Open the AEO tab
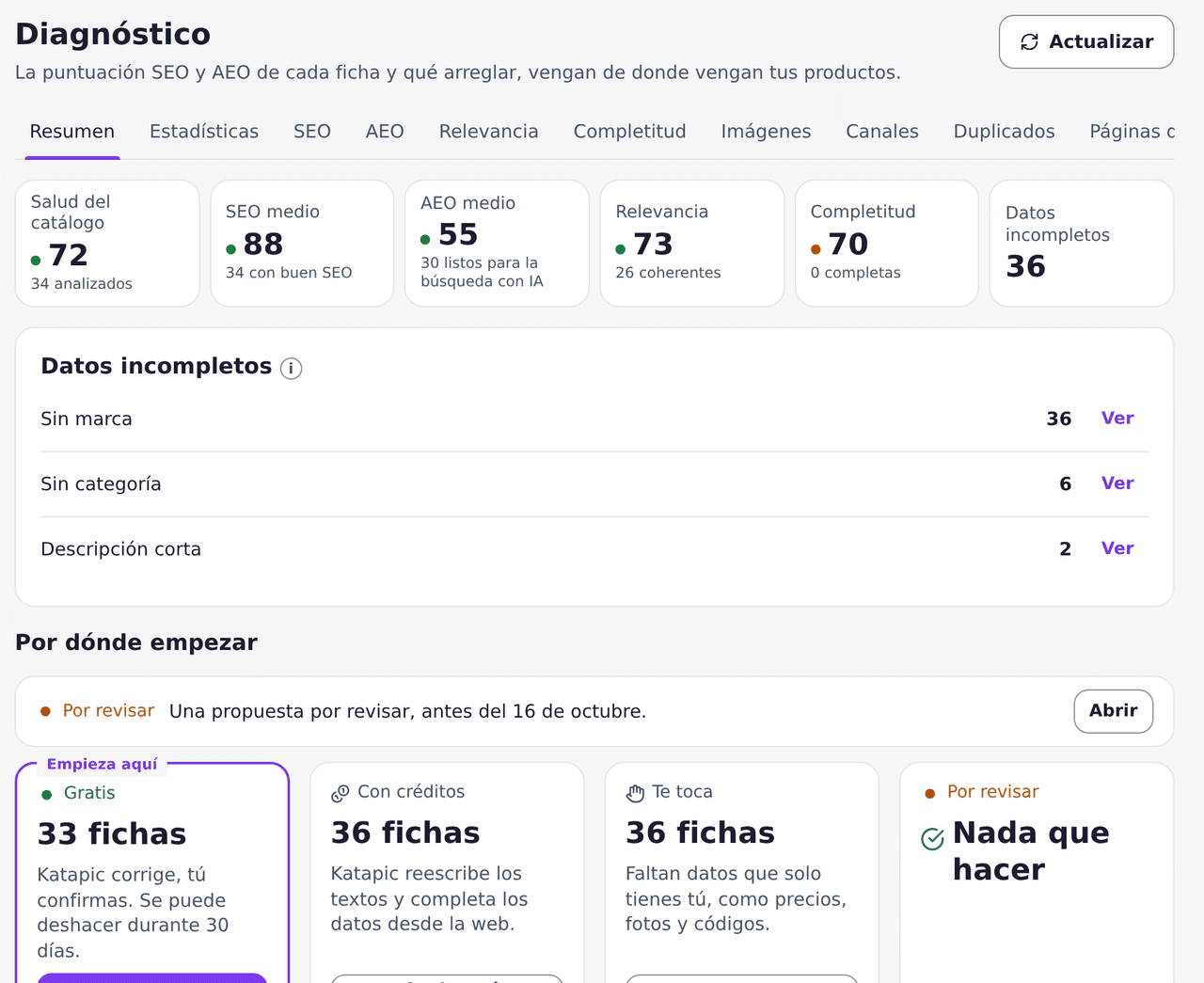Screen dimensions: 1204x983 385,132
